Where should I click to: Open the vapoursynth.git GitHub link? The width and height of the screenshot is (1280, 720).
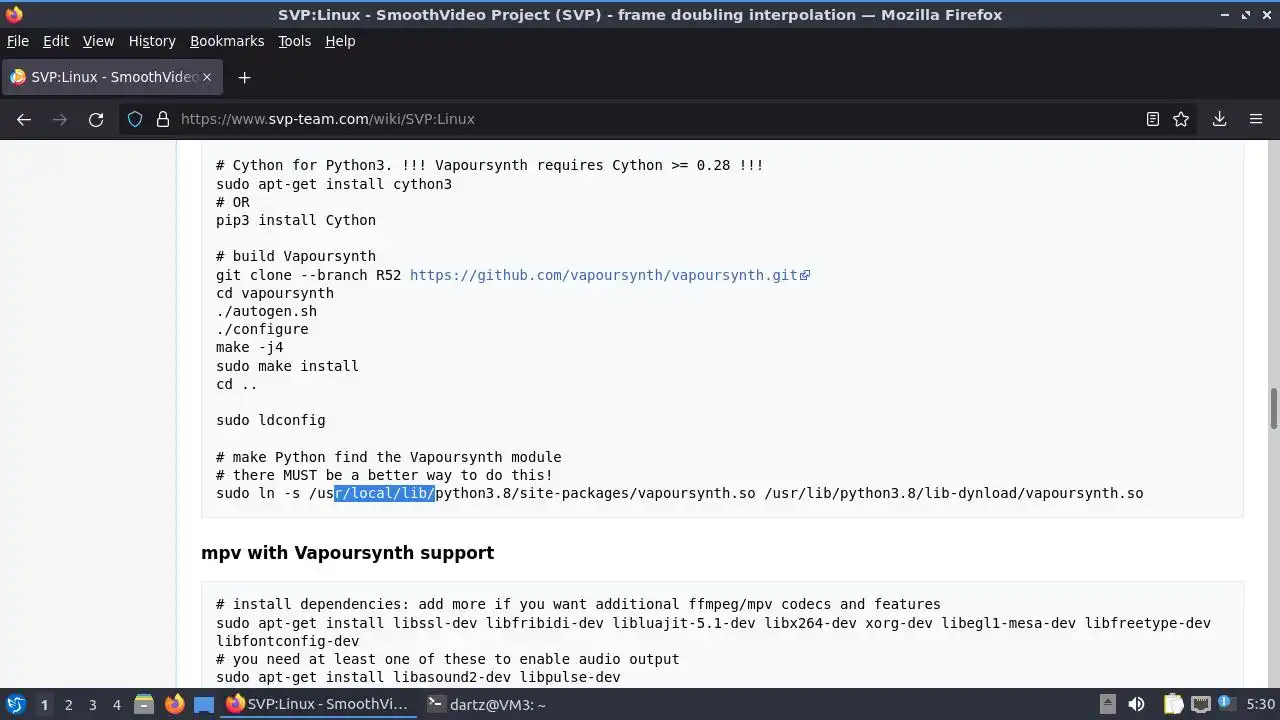click(x=609, y=275)
